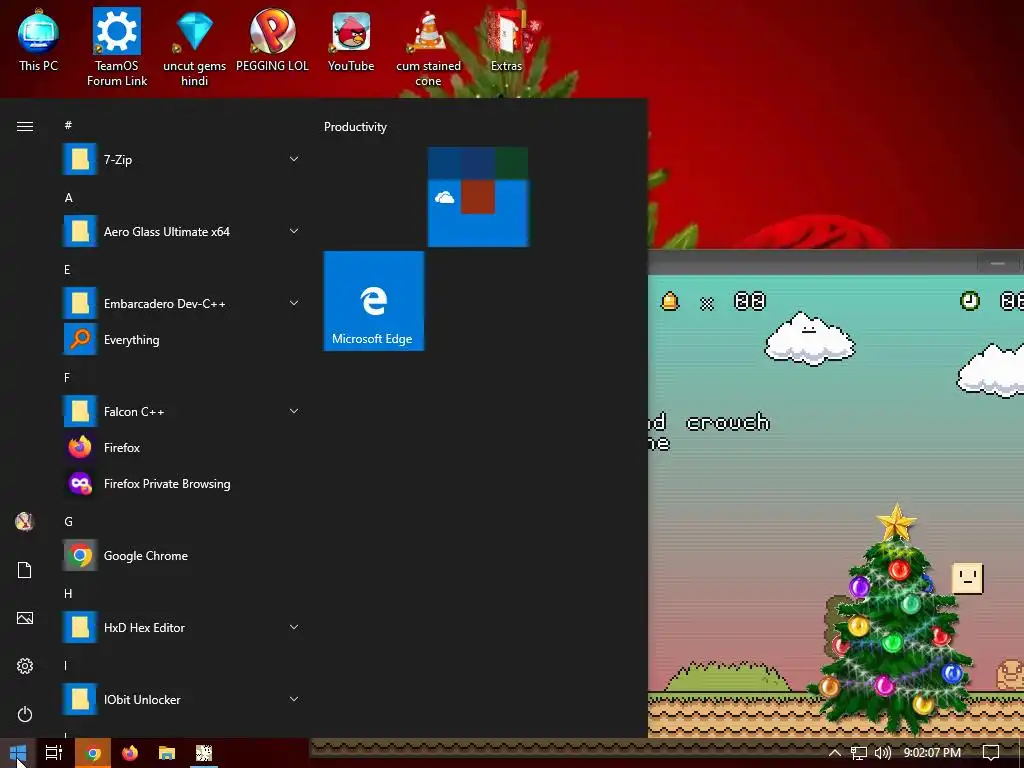Click the # section header in app list
The width and height of the screenshot is (1024, 768).
(68, 125)
